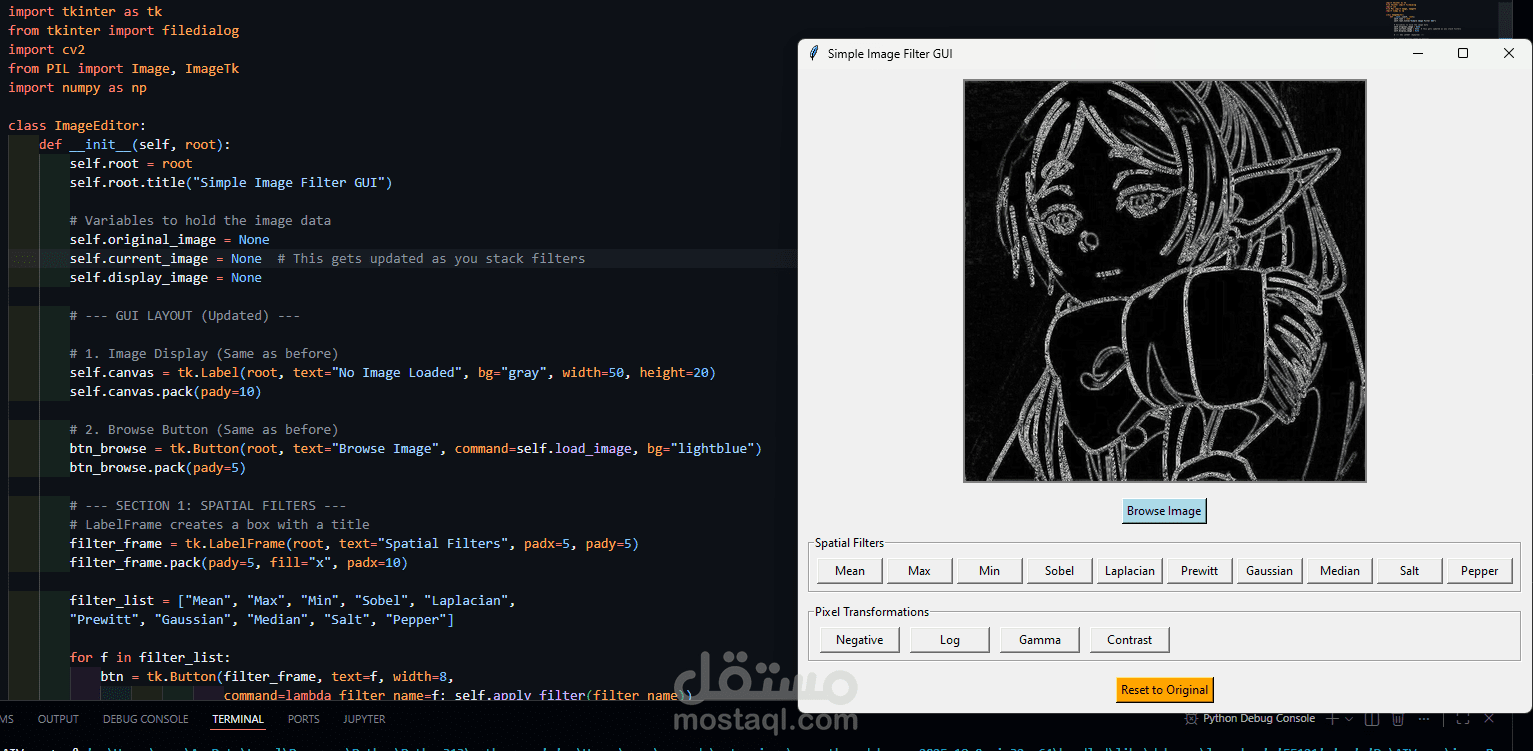The image size is (1533, 751).
Task: Select the TERMINAL panel tab
Action: tap(238, 719)
